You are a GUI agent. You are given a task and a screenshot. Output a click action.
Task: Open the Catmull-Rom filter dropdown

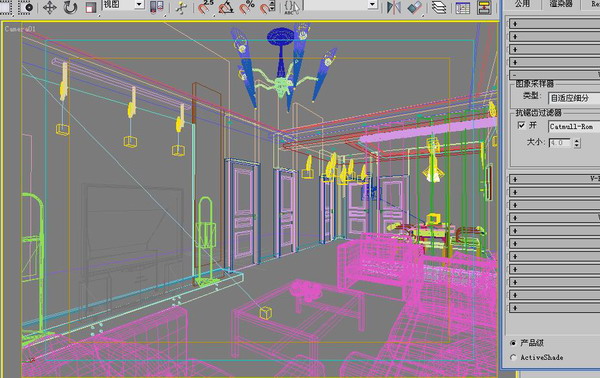[x=574, y=127]
